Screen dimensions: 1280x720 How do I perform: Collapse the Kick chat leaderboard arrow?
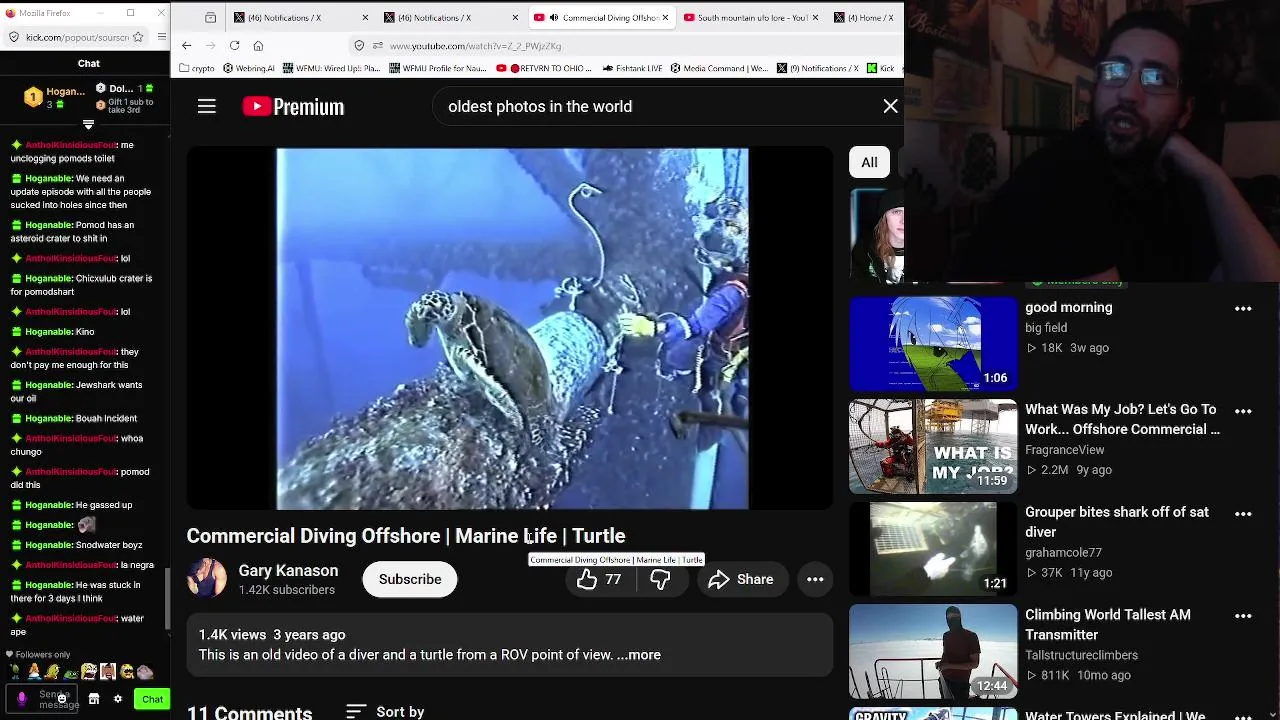[x=88, y=124]
